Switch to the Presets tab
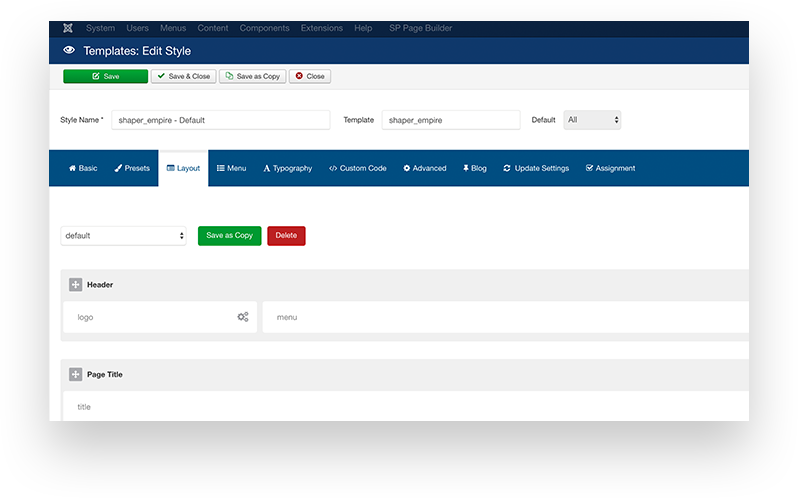Viewport: 798px width, 498px height. [x=132, y=168]
